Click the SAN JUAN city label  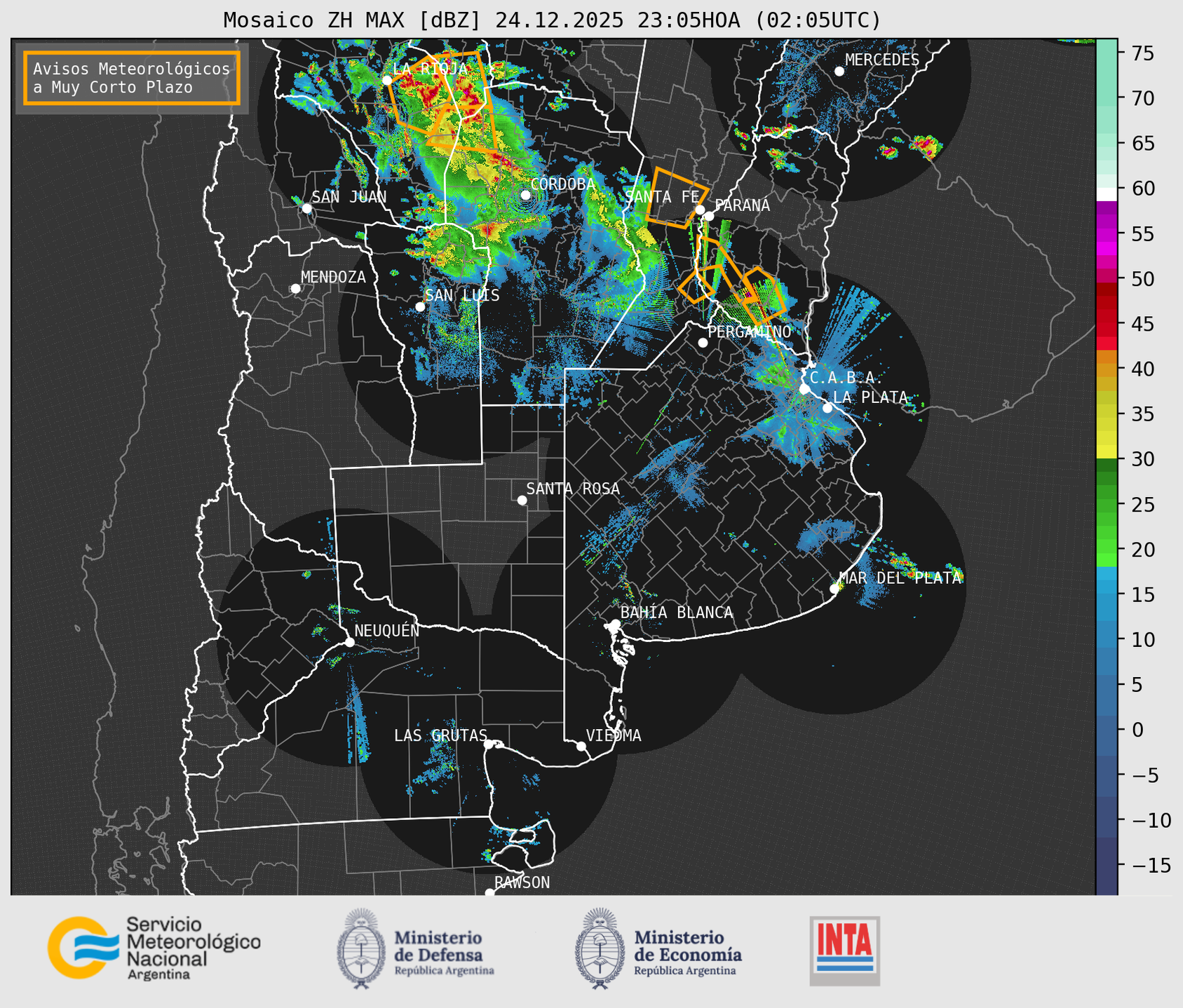pyautogui.click(x=349, y=197)
